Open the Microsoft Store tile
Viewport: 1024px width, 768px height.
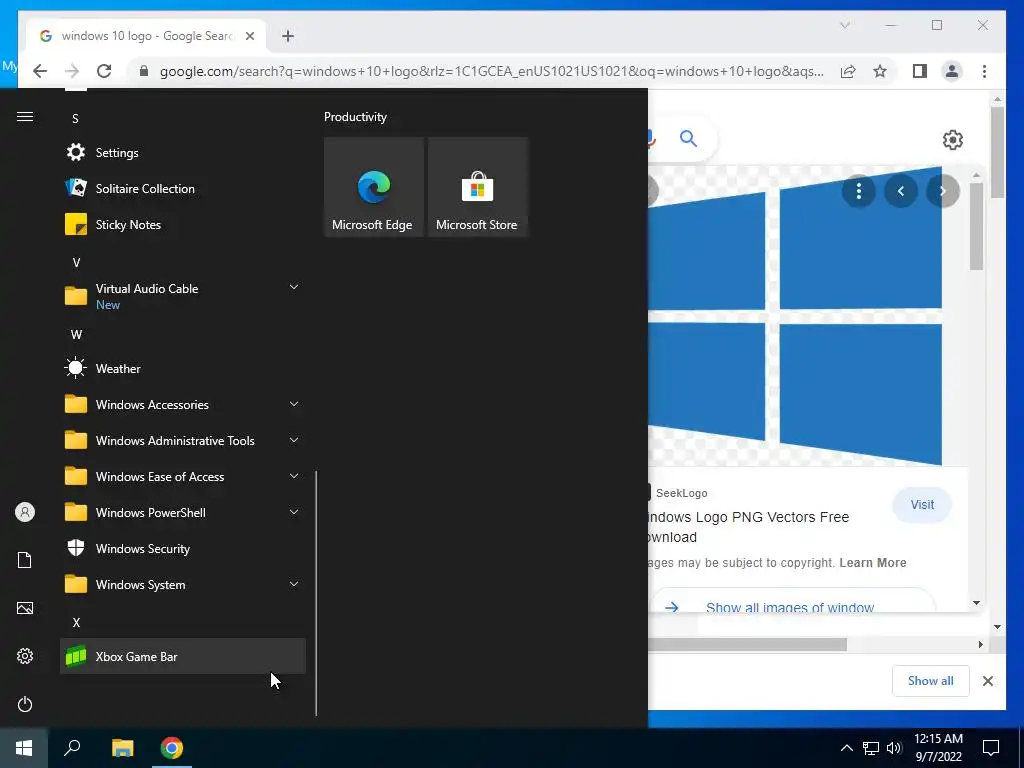point(477,187)
